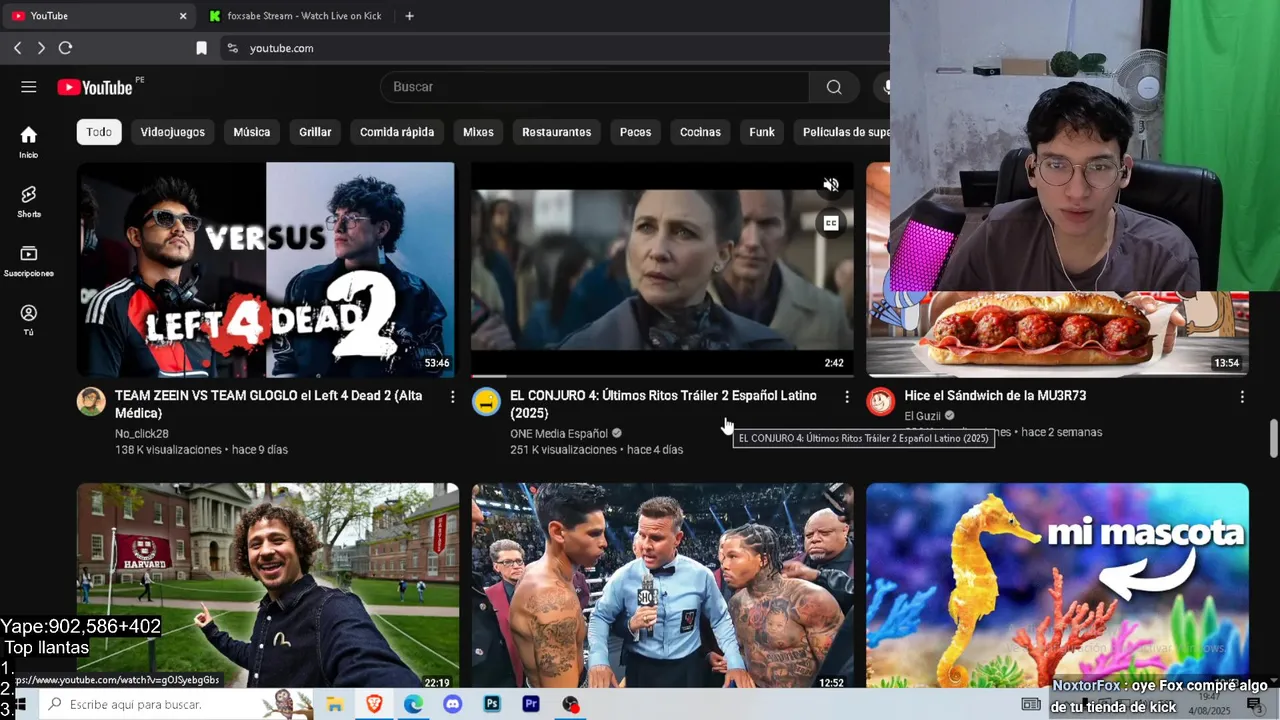This screenshot has height=720, width=1280.
Task: Click the YouTube logo
Action: pyautogui.click(x=95, y=87)
